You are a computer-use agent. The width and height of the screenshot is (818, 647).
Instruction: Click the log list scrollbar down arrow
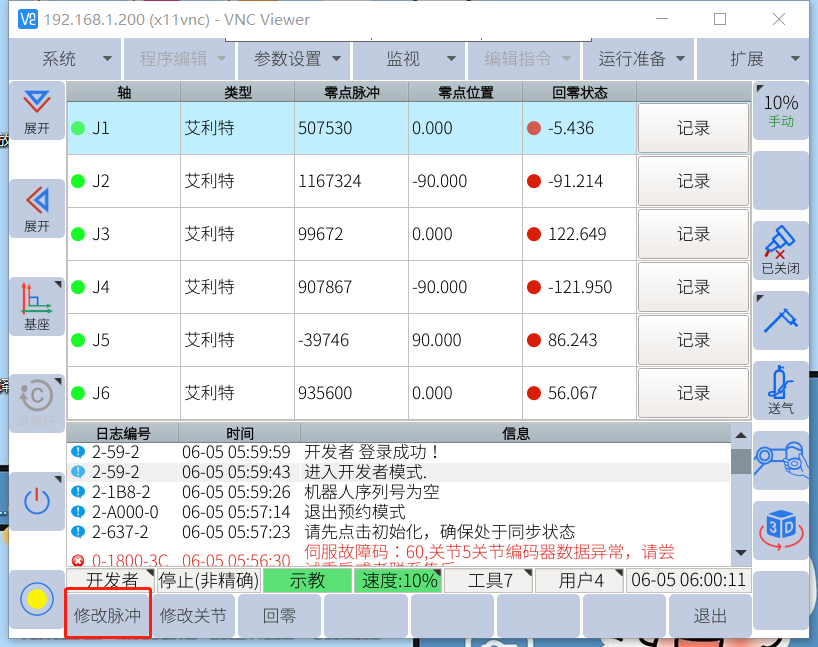[x=740, y=553]
